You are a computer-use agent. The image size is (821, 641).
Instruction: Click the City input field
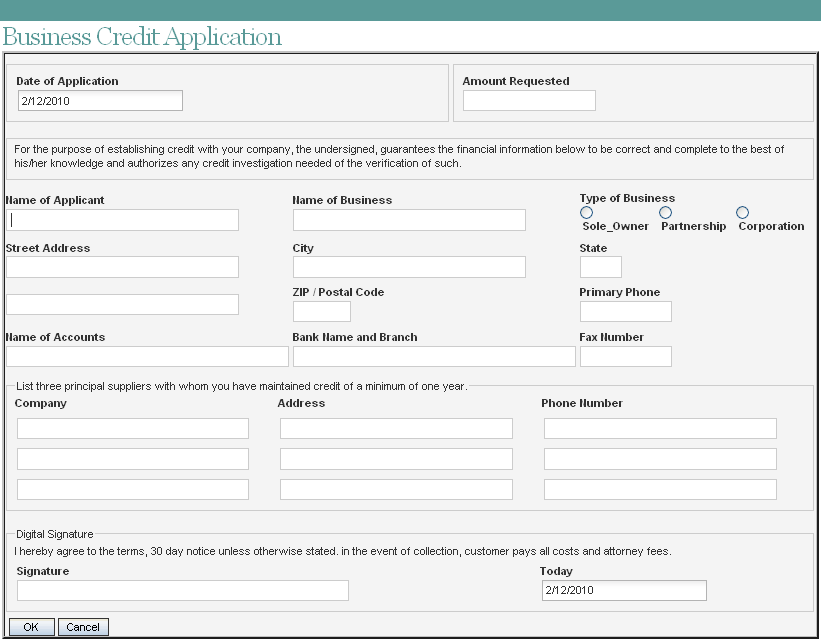[x=409, y=267]
